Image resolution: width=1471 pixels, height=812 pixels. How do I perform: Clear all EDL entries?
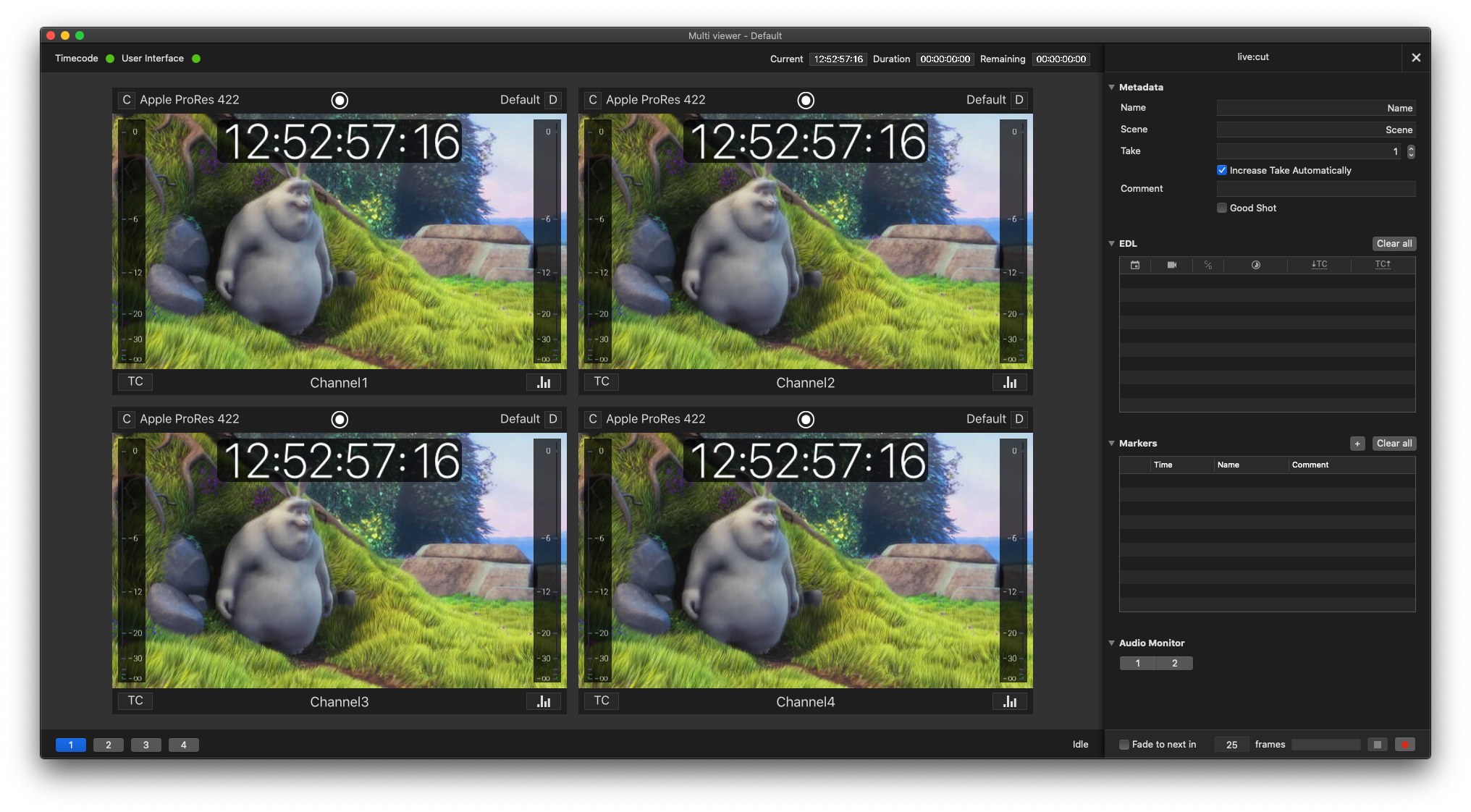tap(1394, 244)
